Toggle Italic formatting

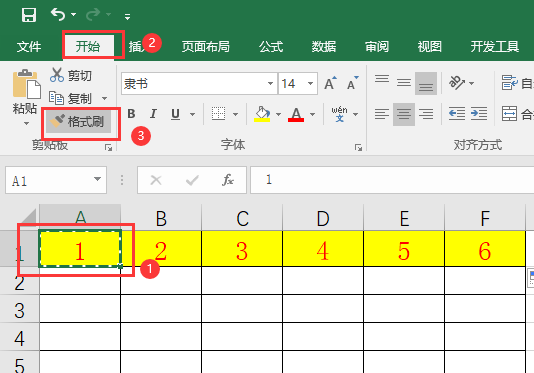(x=153, y=114)
